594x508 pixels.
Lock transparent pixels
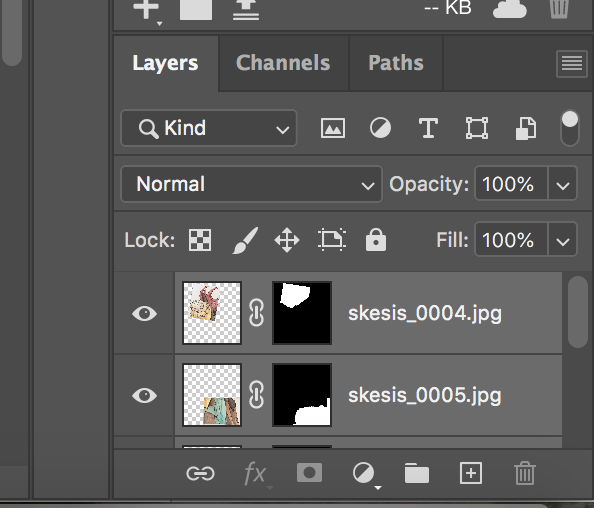click(200, 240)
